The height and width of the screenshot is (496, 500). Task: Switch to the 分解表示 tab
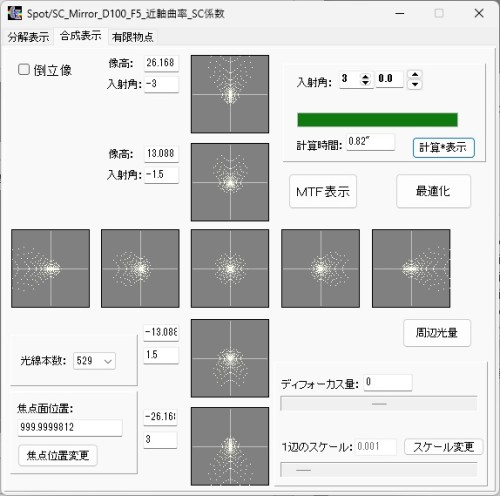[28, 37]
